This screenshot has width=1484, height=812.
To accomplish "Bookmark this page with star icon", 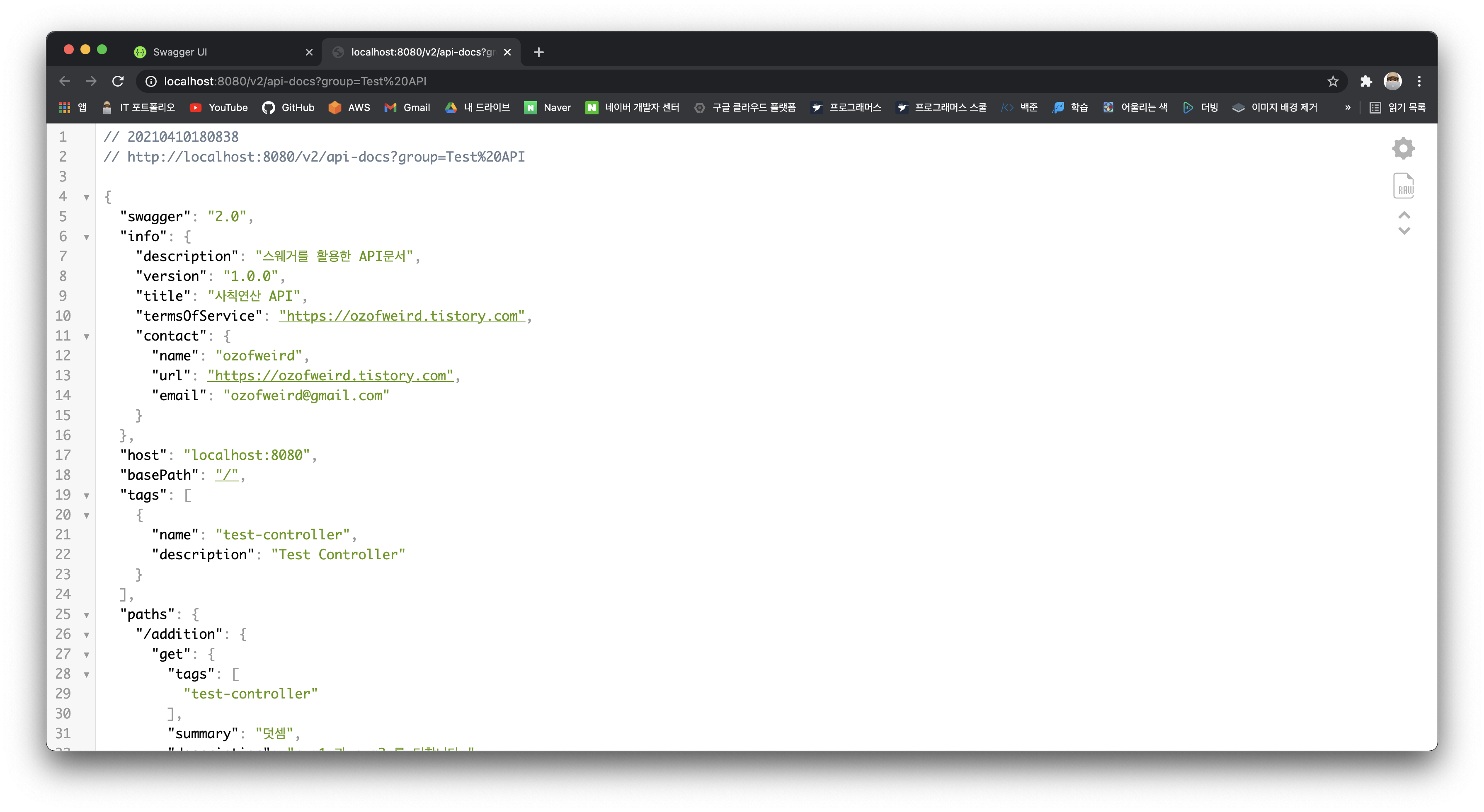I will pos(1332,81).
